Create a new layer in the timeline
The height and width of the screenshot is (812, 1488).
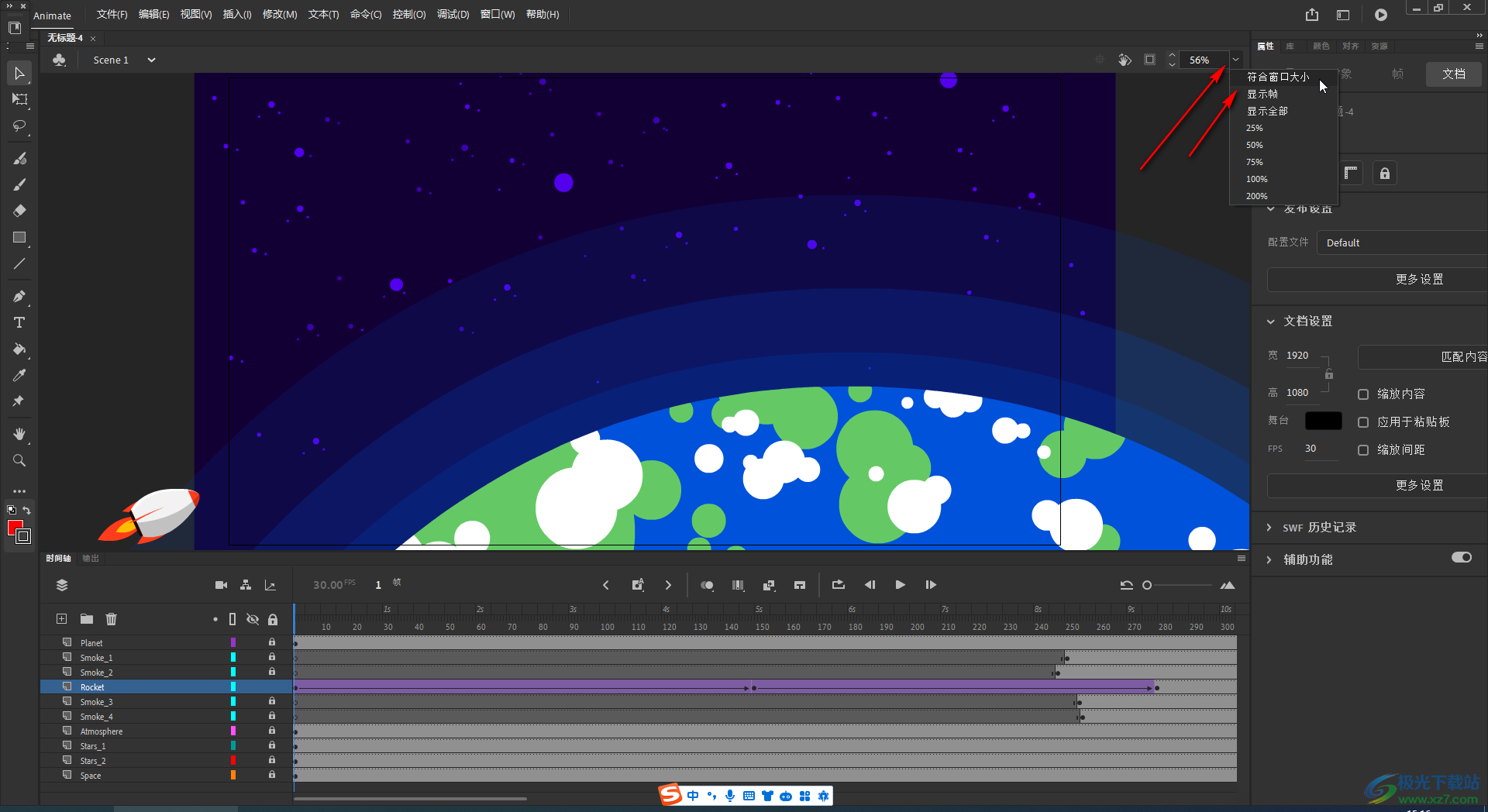coord(61,619)
